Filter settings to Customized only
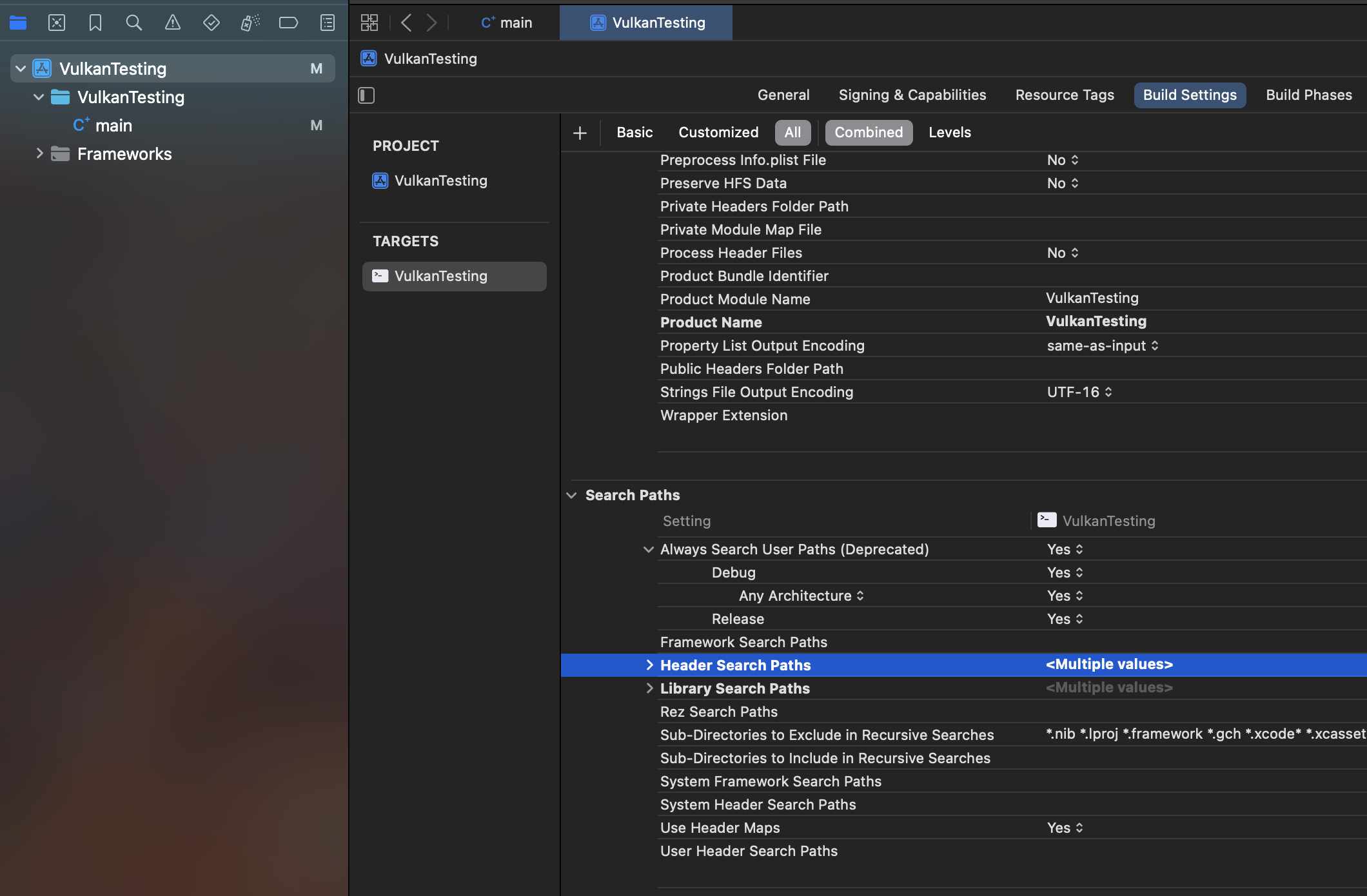The width and height of the screenshot is (1367, 896). tap(718, 133)
